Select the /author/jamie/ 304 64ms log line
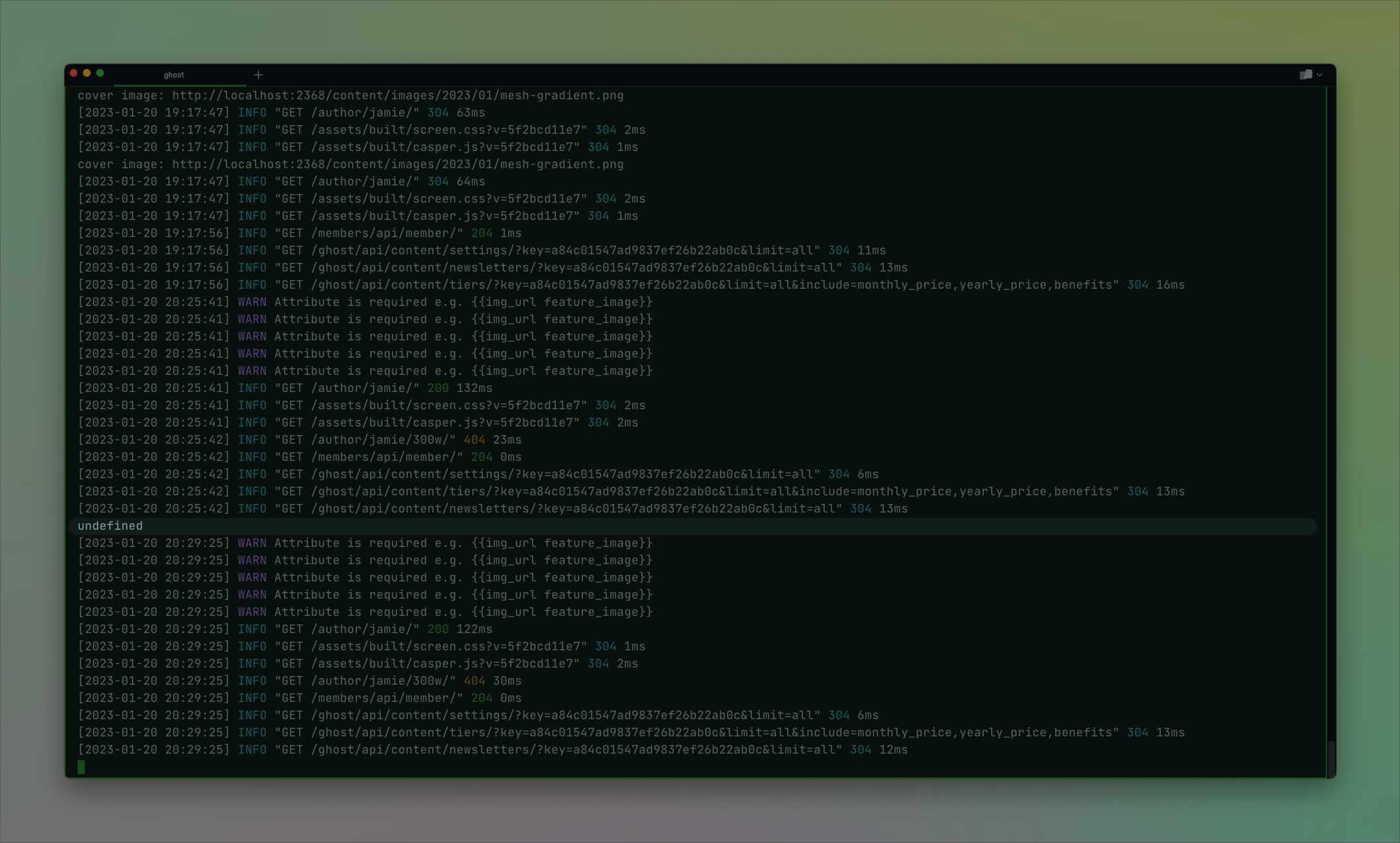 (x=282, y=181)
